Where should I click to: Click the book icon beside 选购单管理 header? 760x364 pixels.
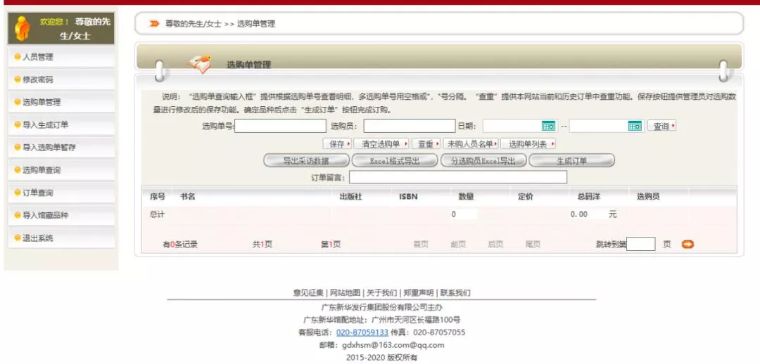tap(201, 64)
